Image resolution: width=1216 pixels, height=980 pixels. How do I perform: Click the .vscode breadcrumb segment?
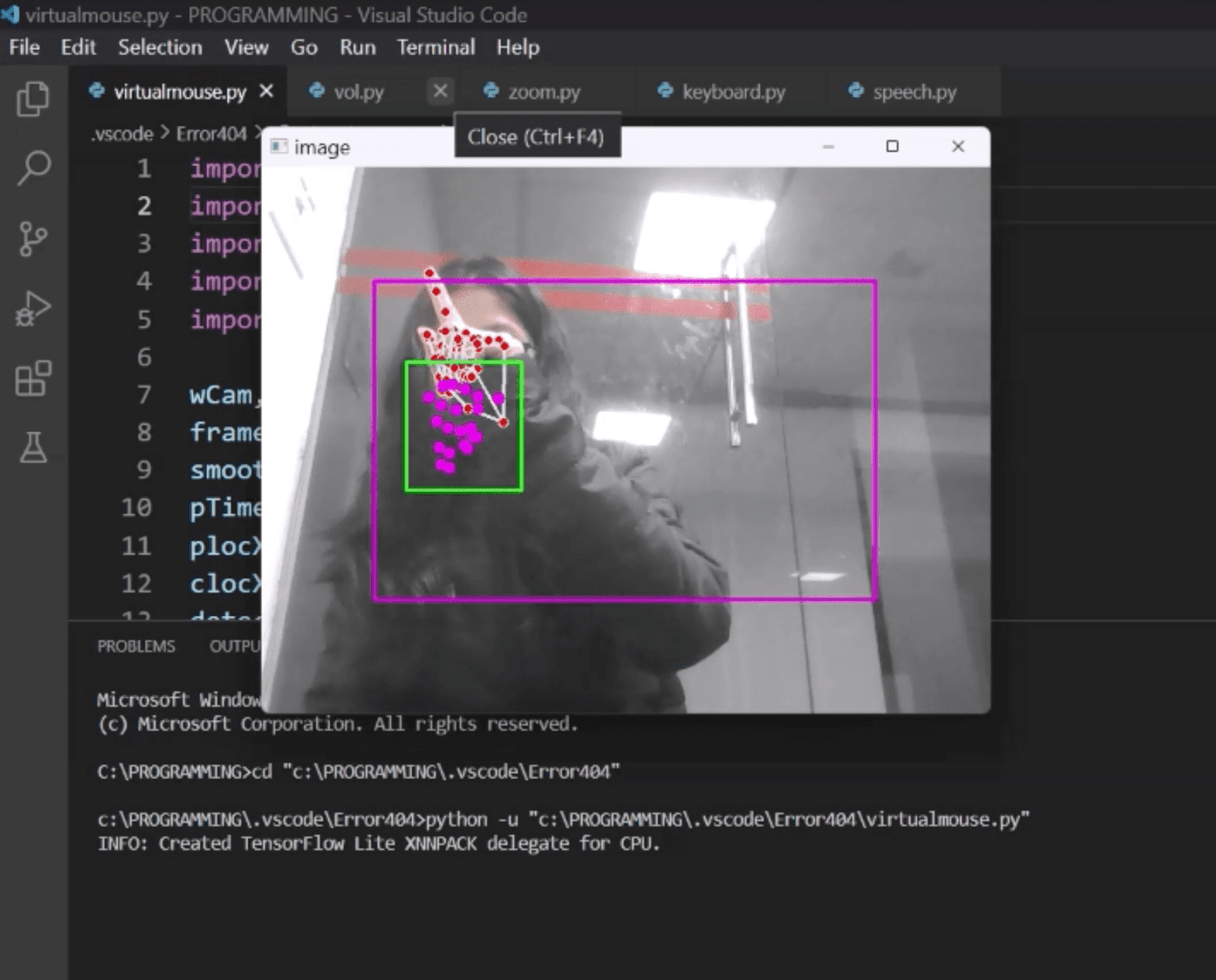(123, 133)
